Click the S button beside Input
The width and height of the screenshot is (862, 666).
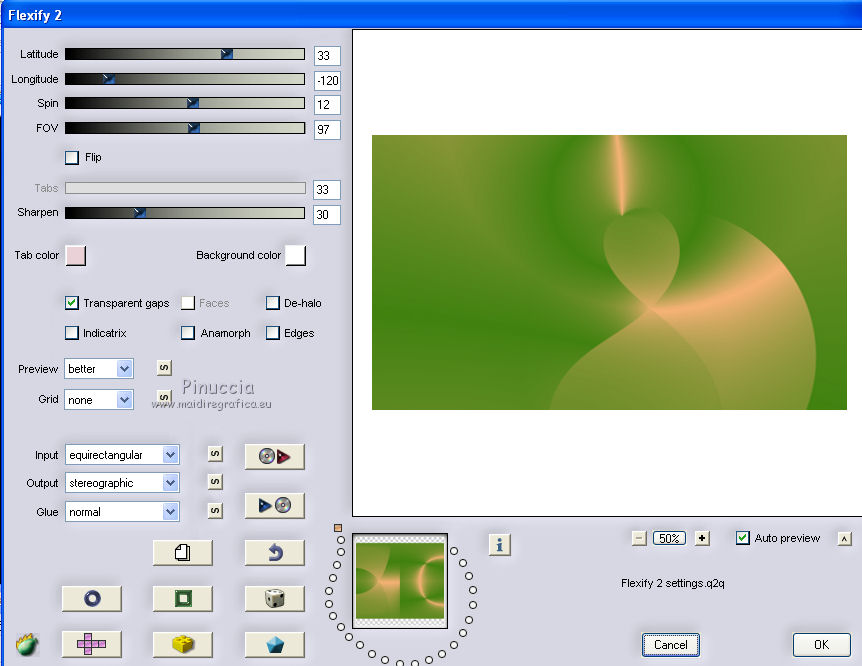[215, 454]
